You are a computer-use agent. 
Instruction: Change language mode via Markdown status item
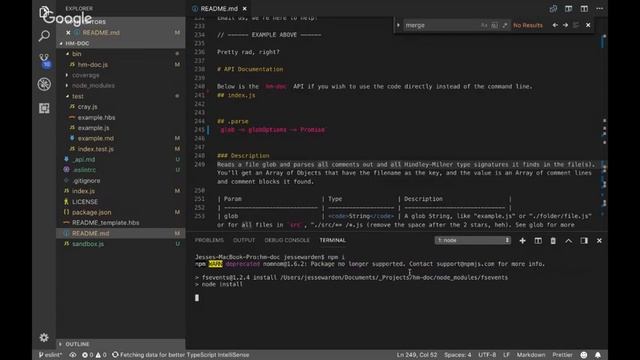coord(531,355)
